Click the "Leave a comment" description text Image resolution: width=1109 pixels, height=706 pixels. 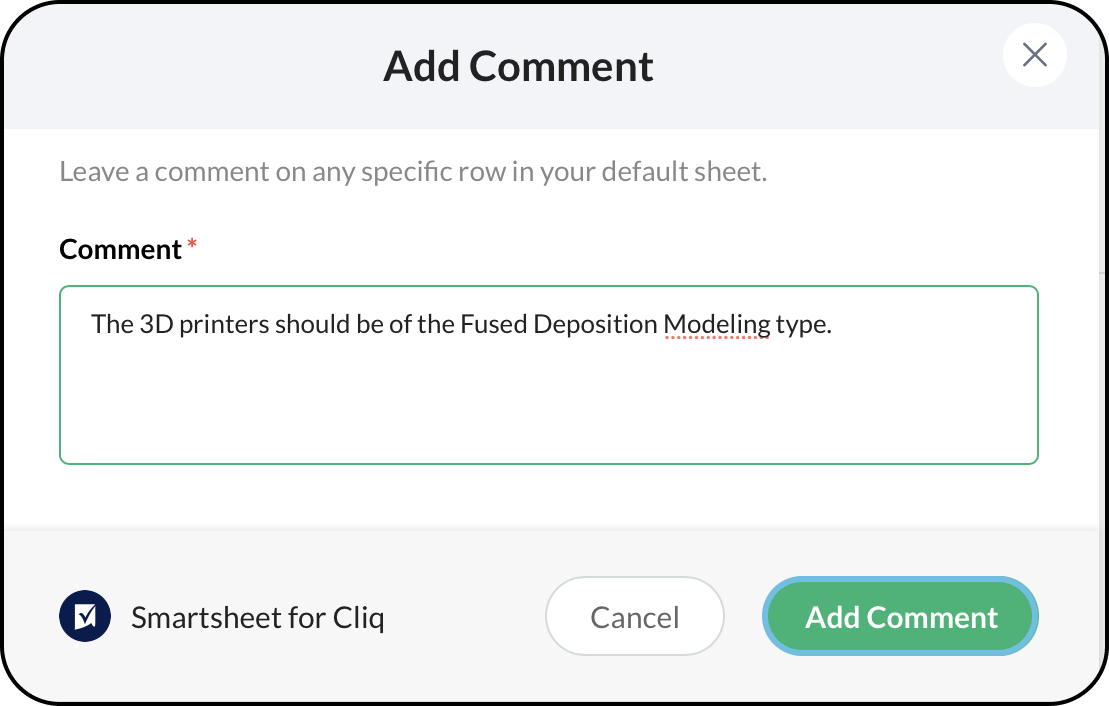(x=412, y=172)
